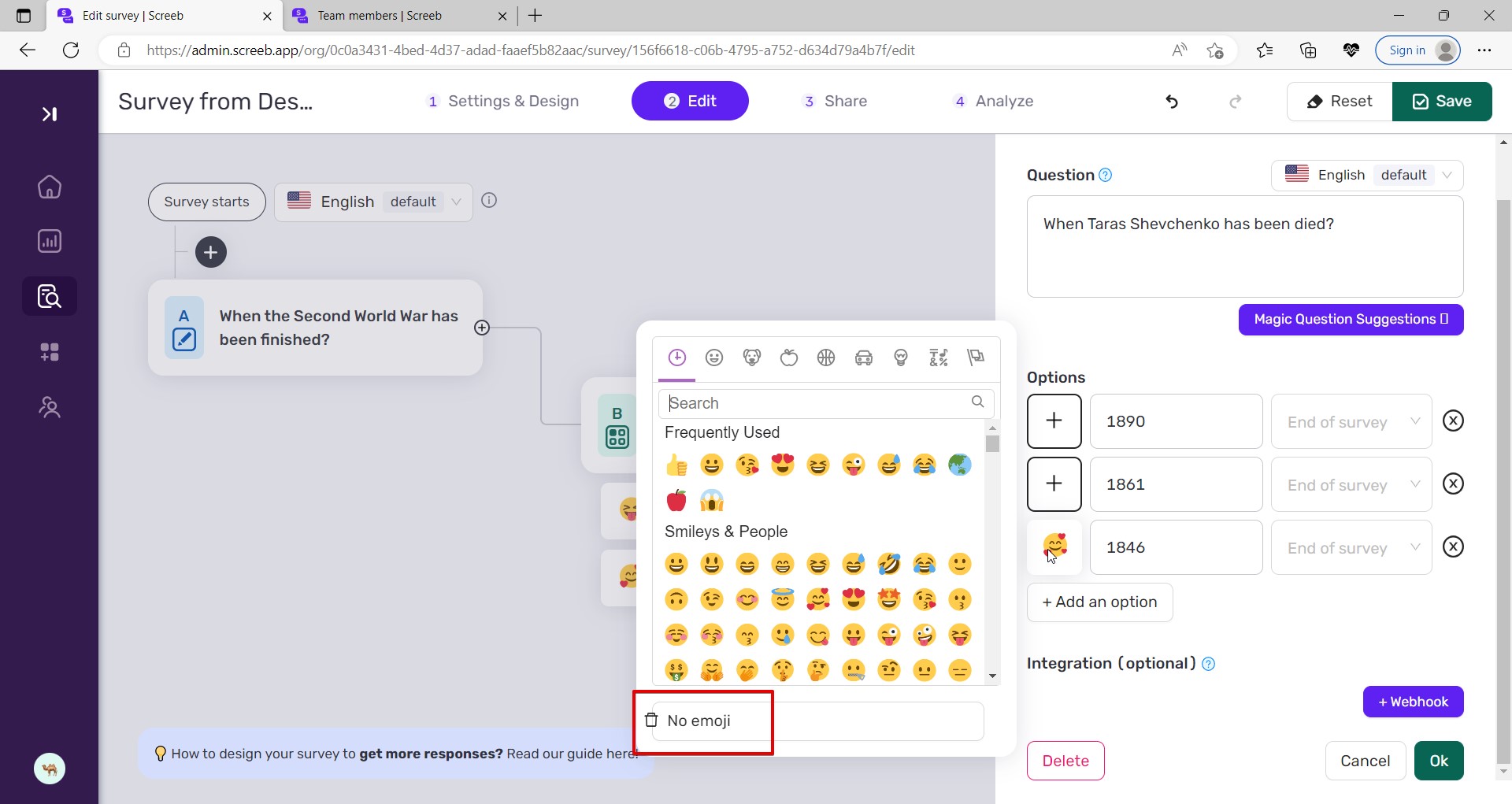Click the Reset button
This screenshot has height=804, width=1512.
click(x=1340, y=102)
